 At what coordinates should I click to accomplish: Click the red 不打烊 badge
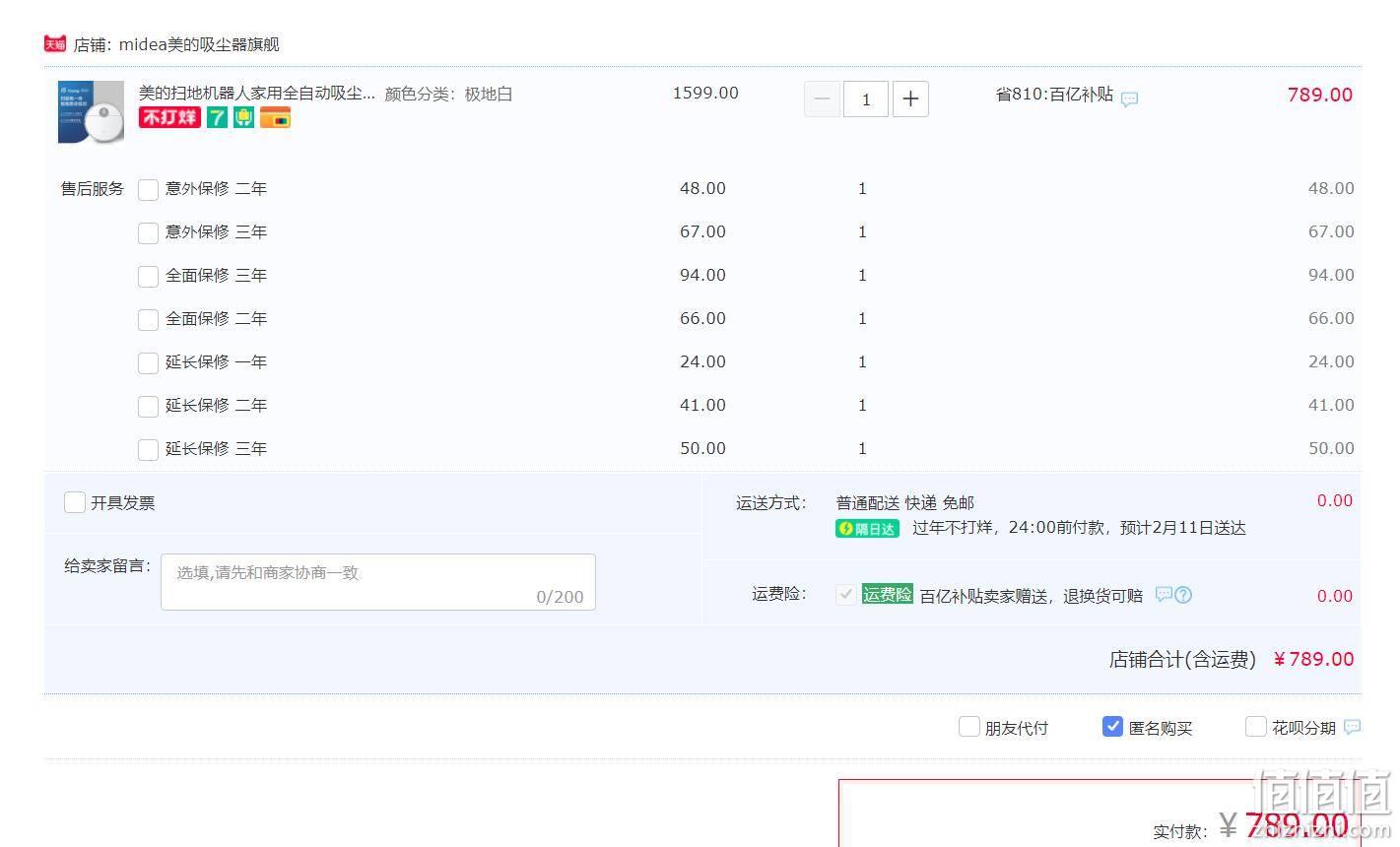click(169, 118)
